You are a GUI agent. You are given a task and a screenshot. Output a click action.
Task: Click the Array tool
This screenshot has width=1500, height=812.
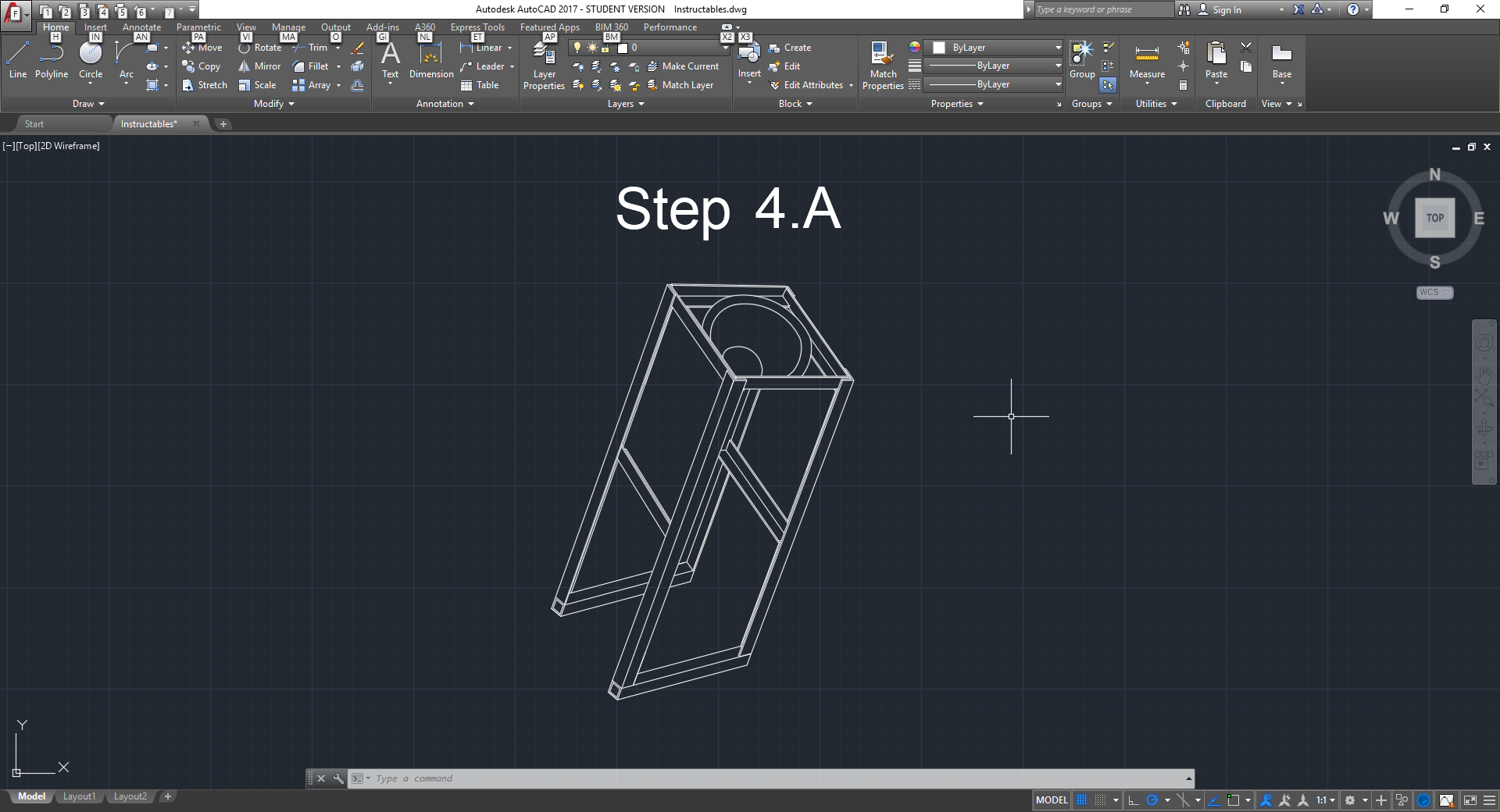(x=312, y=85)
